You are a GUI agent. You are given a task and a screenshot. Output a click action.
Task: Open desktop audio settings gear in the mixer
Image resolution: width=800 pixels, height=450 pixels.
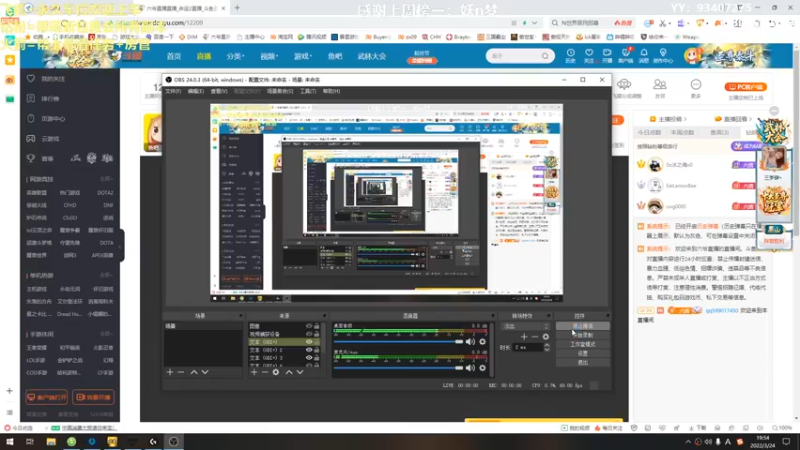482,341
